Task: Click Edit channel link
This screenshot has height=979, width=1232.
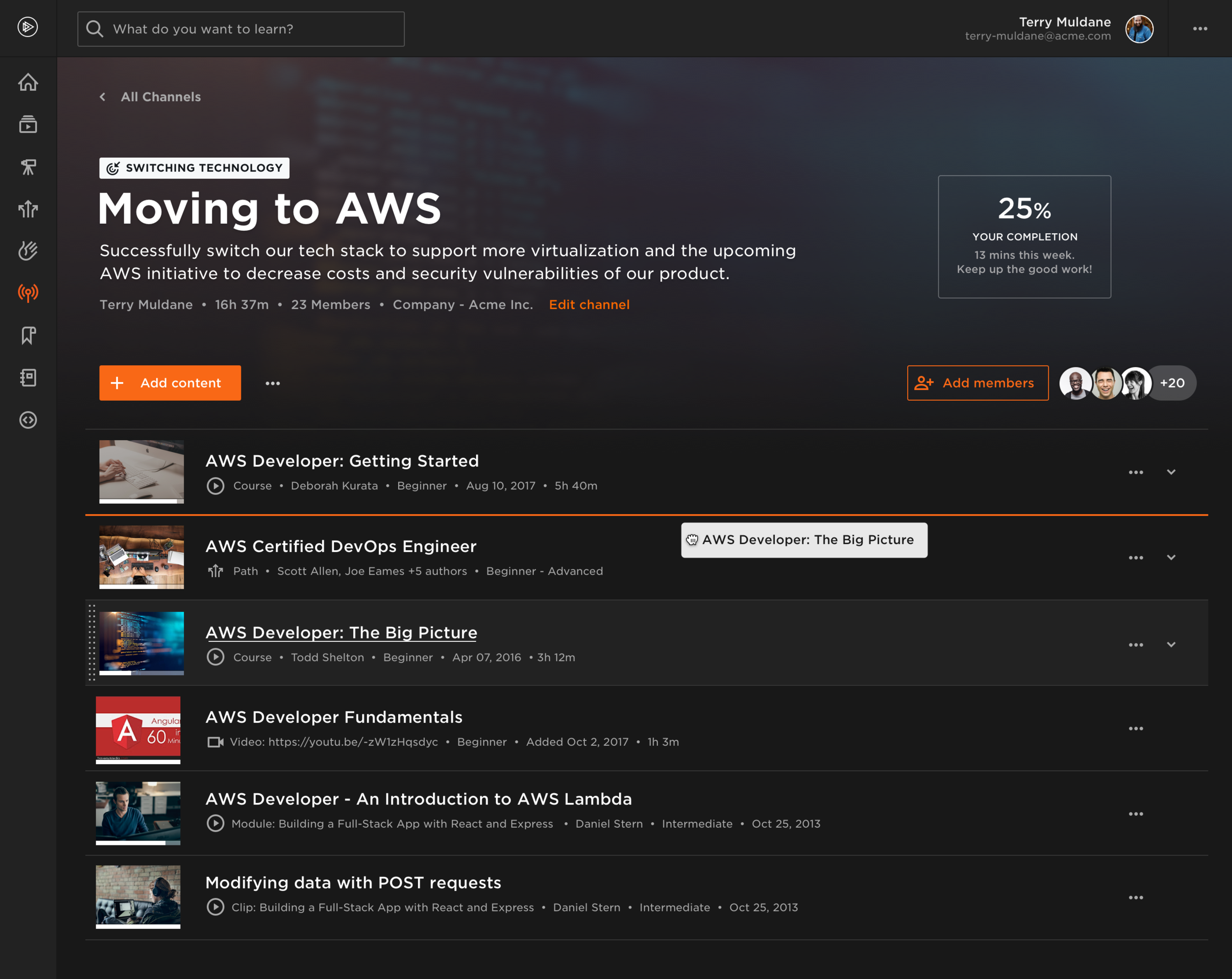Action: [589, 305]
